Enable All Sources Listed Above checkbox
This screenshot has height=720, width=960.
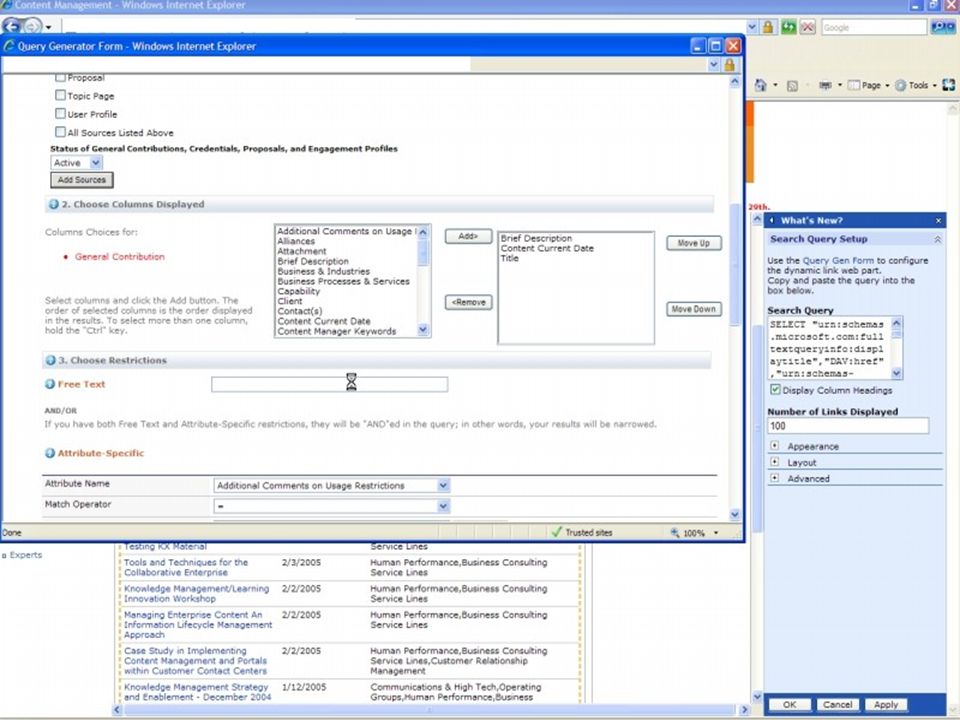(60, 132)
